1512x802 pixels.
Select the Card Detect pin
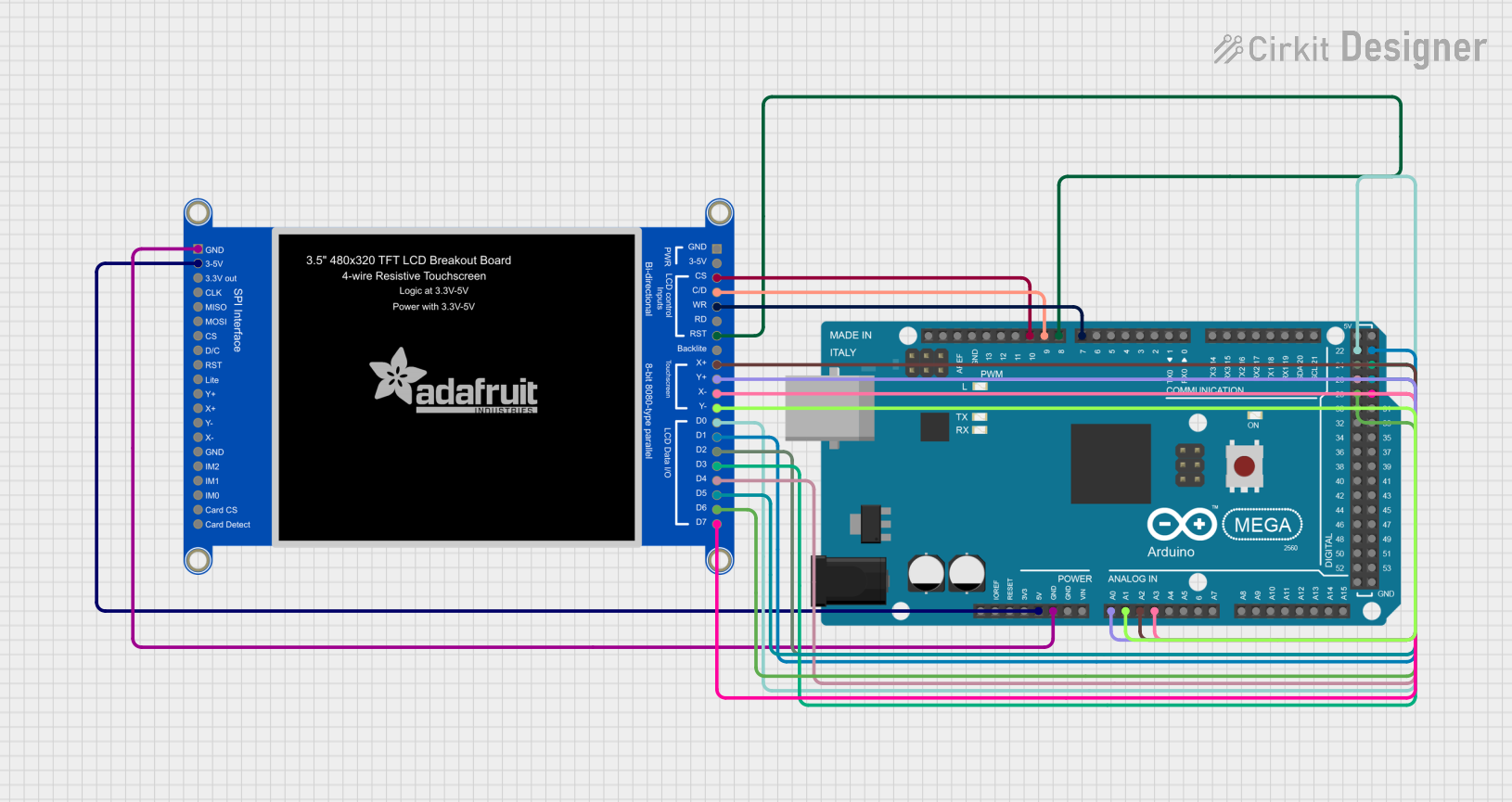pos(198,524)
